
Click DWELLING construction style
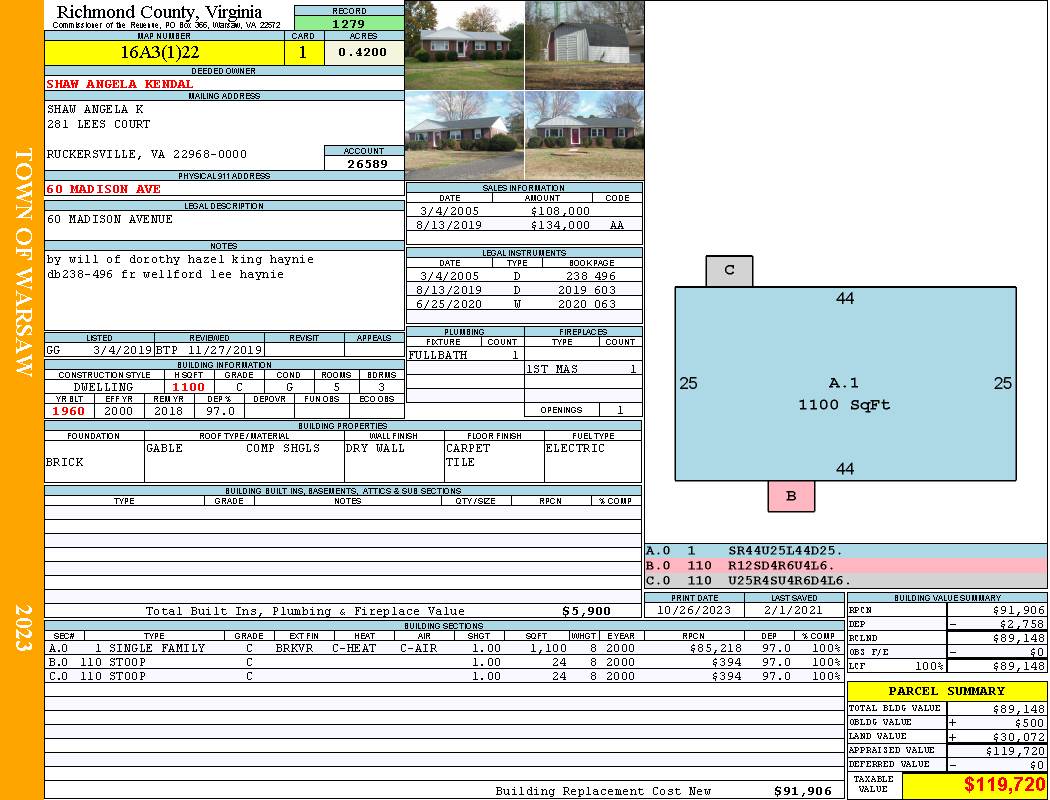click(103, 387)
